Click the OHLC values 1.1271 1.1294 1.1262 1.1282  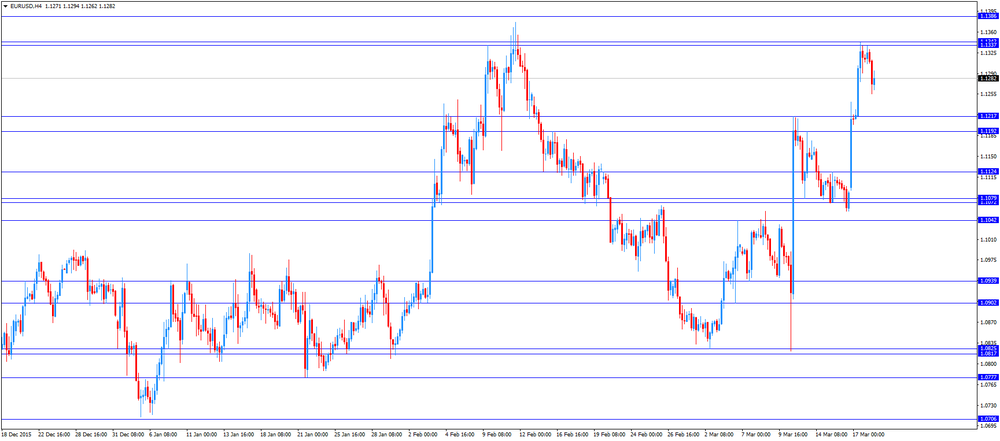tap(82, 6)
